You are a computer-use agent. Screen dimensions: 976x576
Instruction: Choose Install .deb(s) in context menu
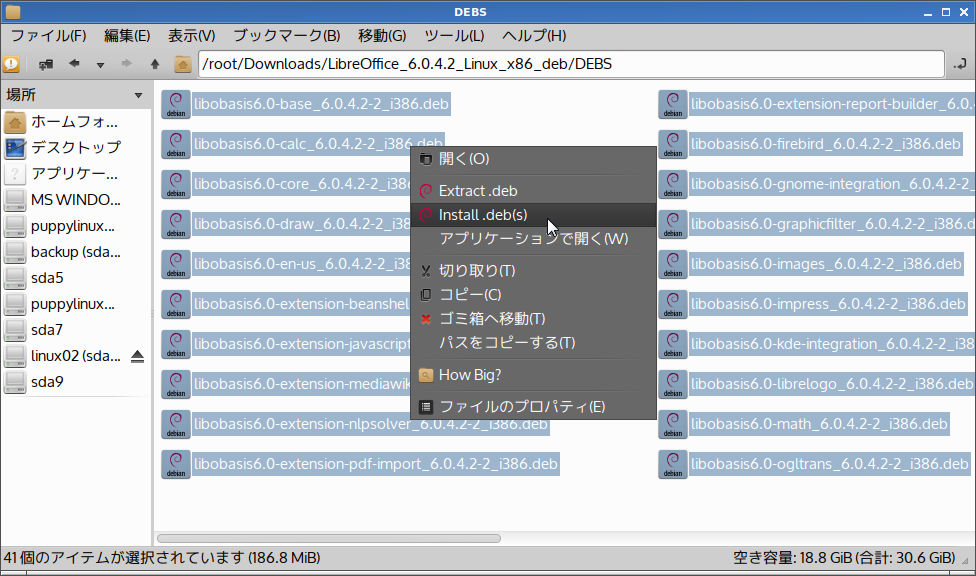pos(533,215)
